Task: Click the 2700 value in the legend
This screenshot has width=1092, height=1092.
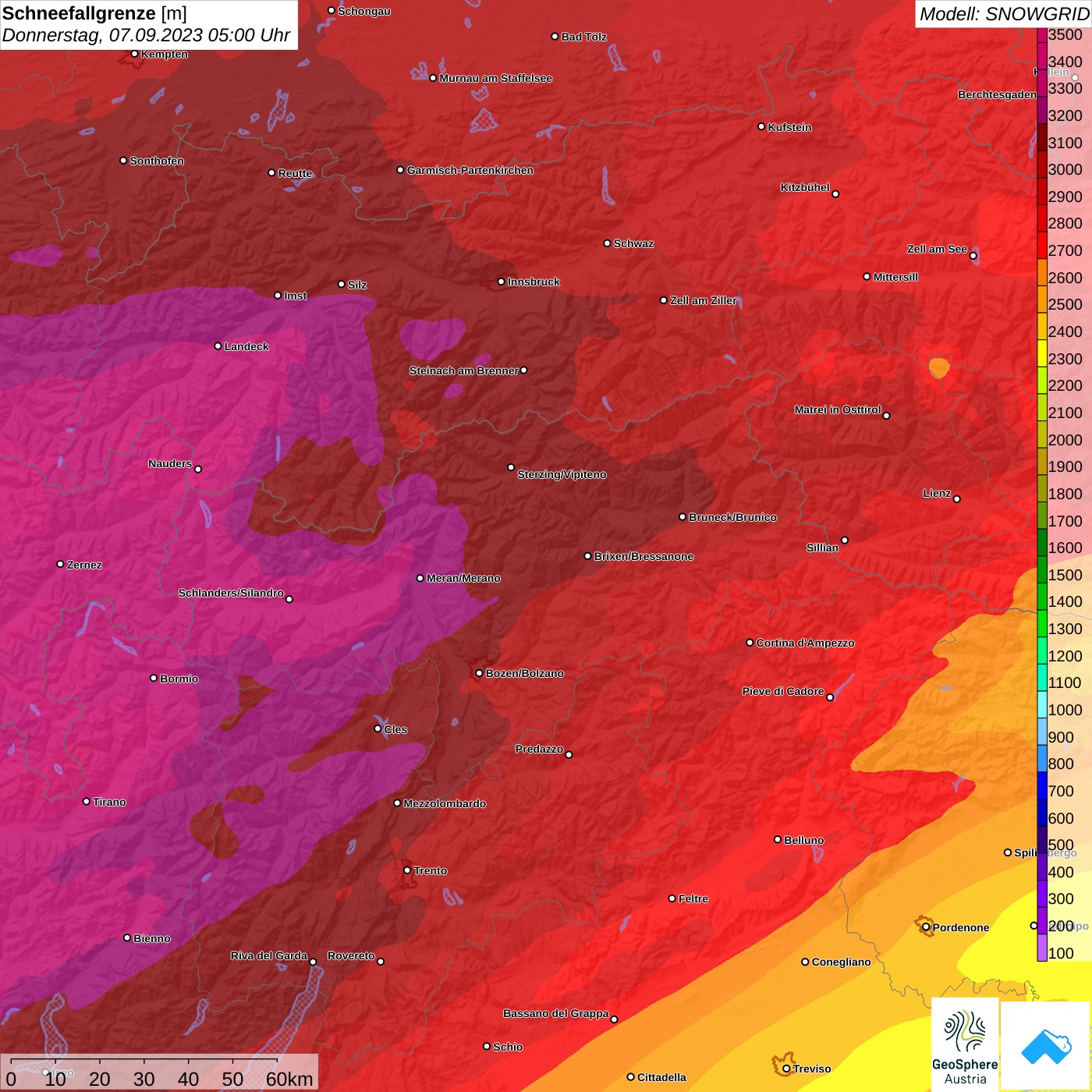Action: pyautogui.click(x=1065, y=250)
